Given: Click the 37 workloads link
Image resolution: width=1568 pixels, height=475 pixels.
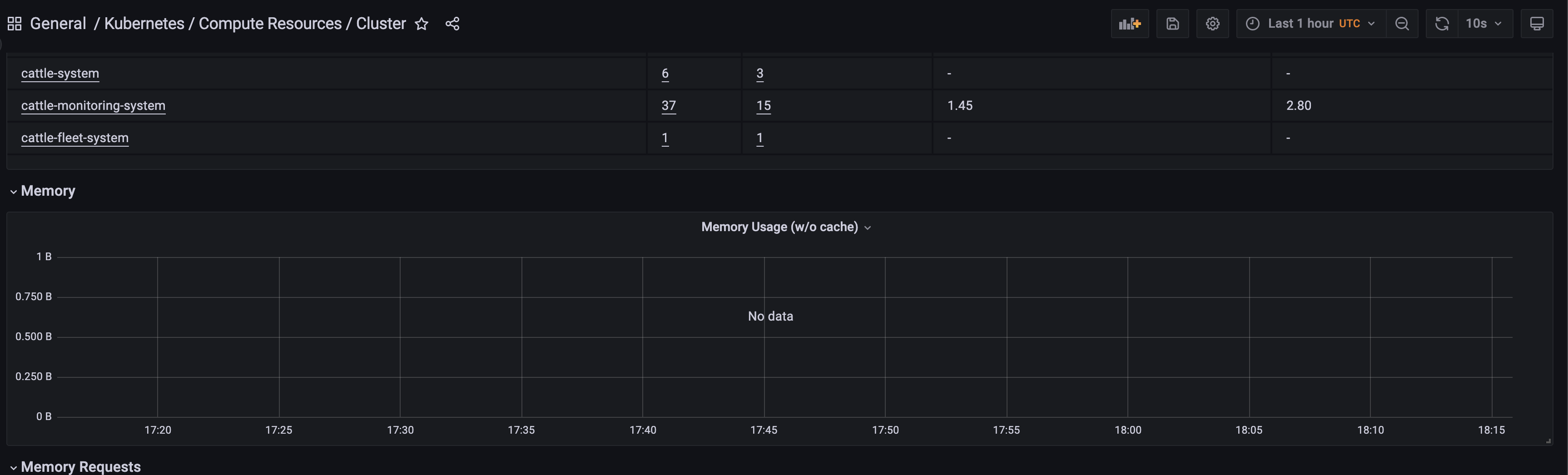Looking at the screenshot, I should coord(668,105).
